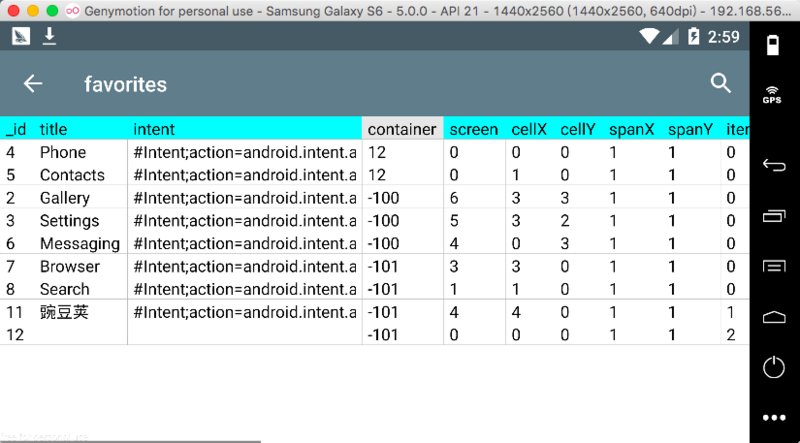Tap the cellular signal status icon

tap(670, 36)
